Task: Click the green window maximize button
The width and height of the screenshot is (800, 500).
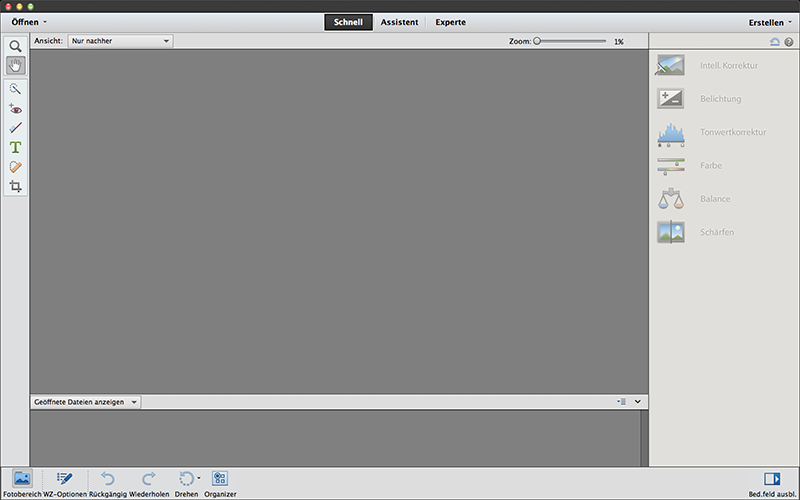Action: 31,6
